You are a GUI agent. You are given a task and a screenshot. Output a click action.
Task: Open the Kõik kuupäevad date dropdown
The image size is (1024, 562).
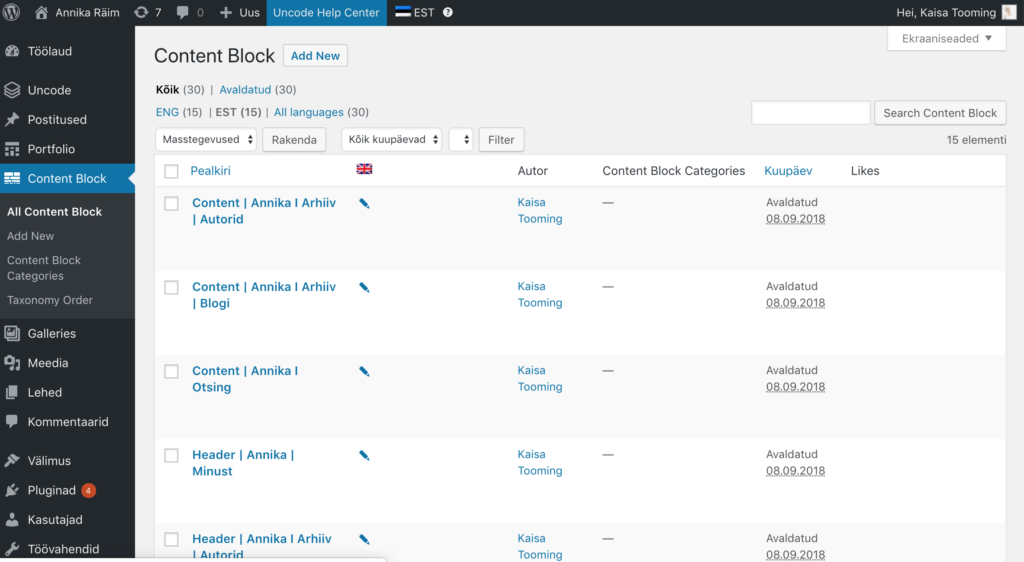pyautogui.click(x=391, y=139)
